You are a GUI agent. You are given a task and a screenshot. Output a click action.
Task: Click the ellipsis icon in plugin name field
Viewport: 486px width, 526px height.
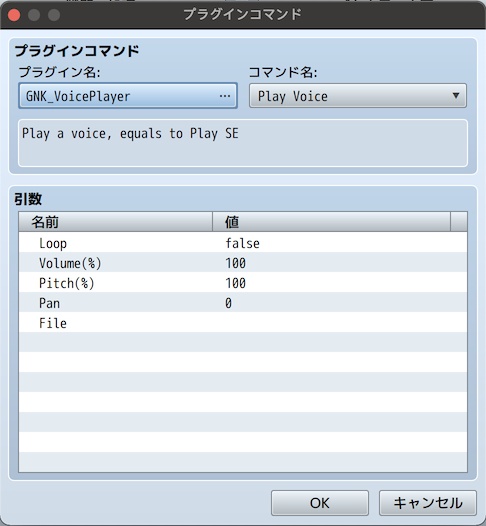pos(225,96)
